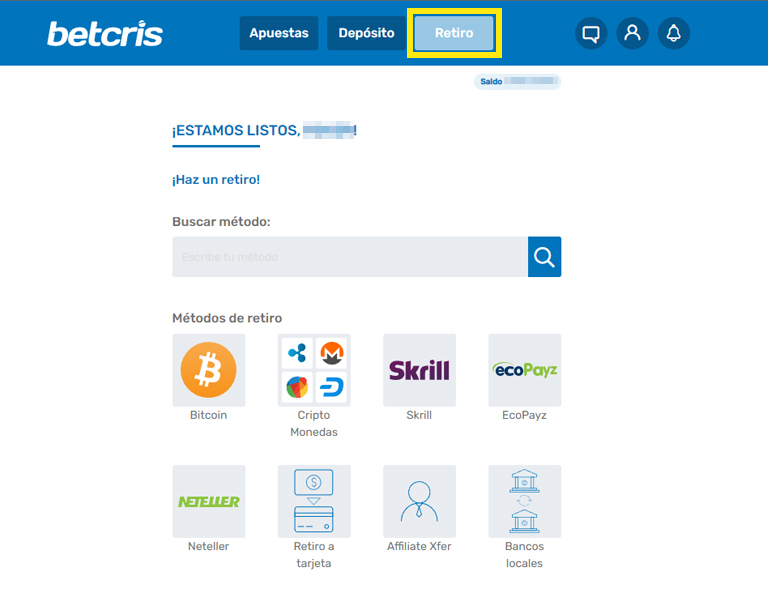Click the 'Bitcoin' label text

click(209, 415)
